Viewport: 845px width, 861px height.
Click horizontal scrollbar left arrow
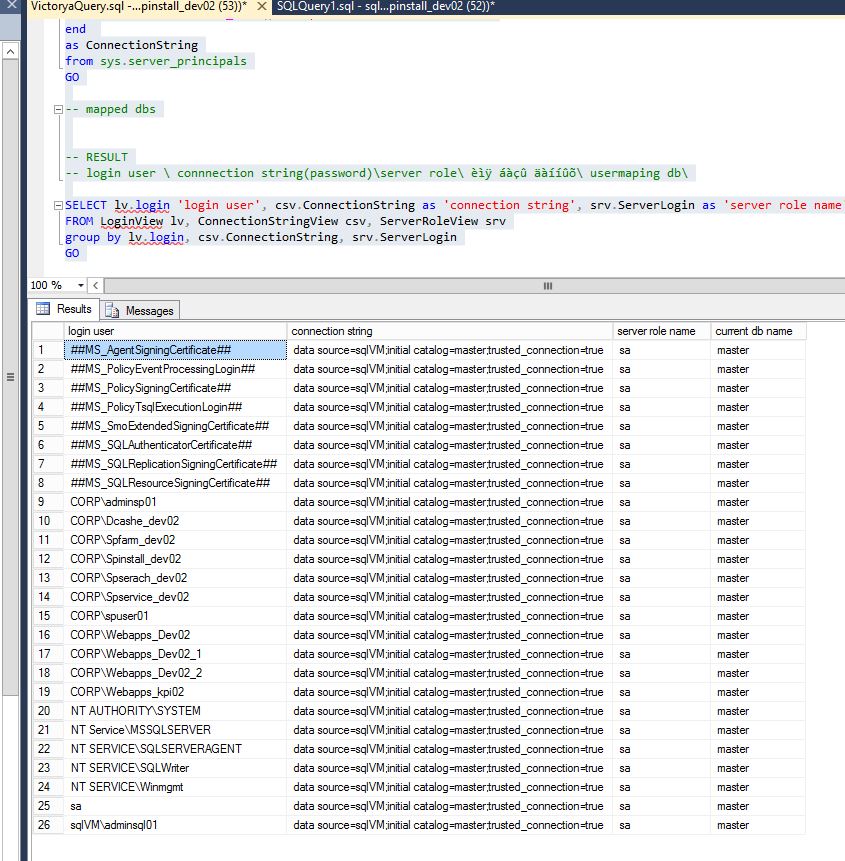pyautogui.click(x=96, y=286)
